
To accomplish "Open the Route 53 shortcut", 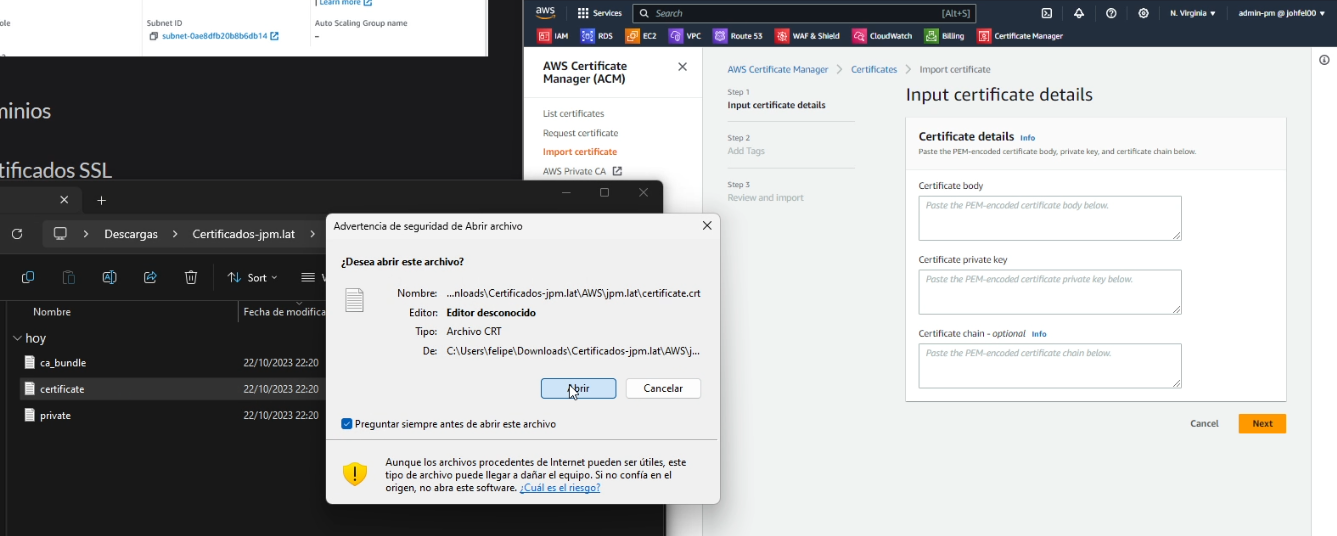I will point(738,36).
